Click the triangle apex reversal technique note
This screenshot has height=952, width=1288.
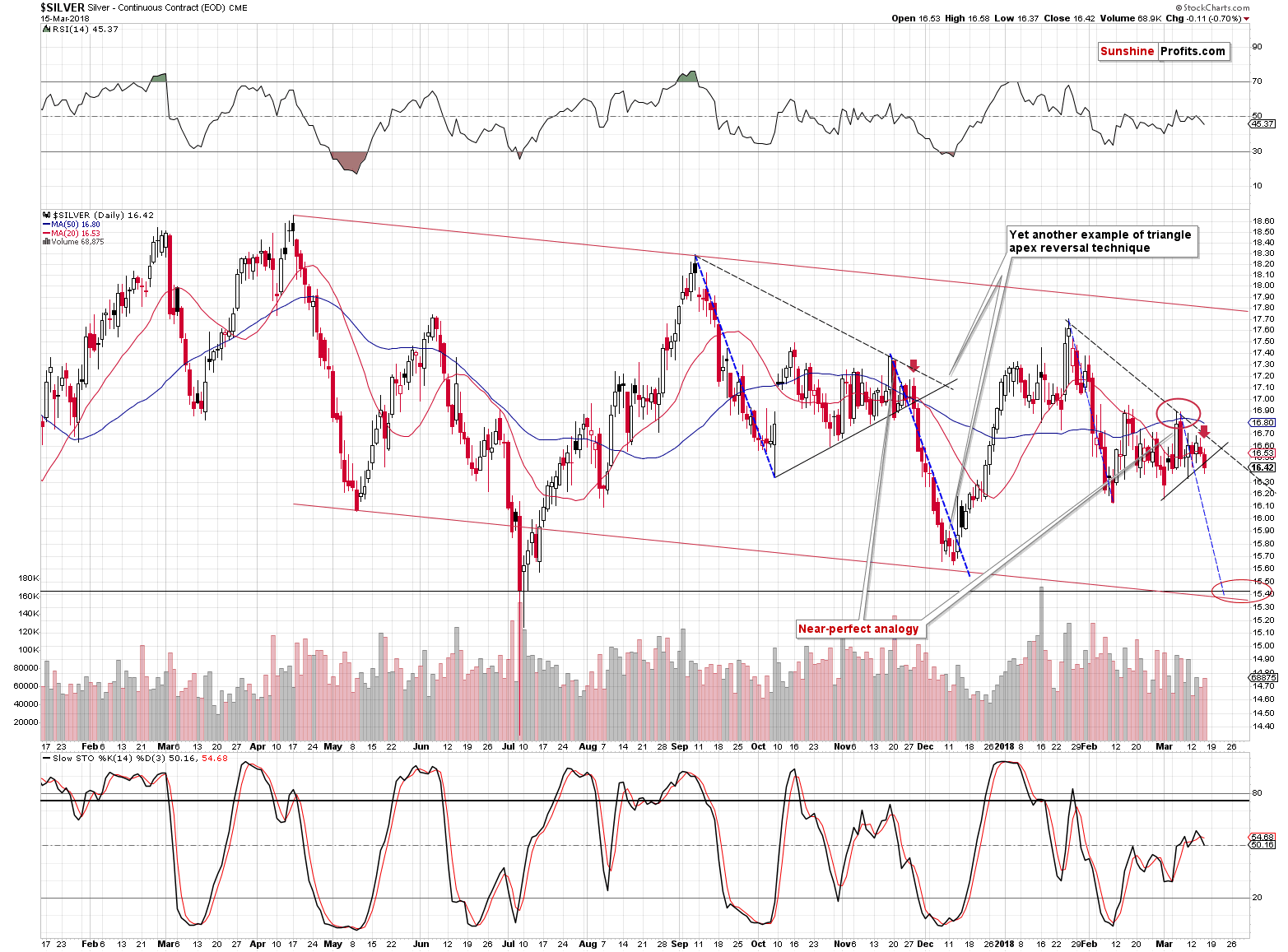[x=1102, y=241]
